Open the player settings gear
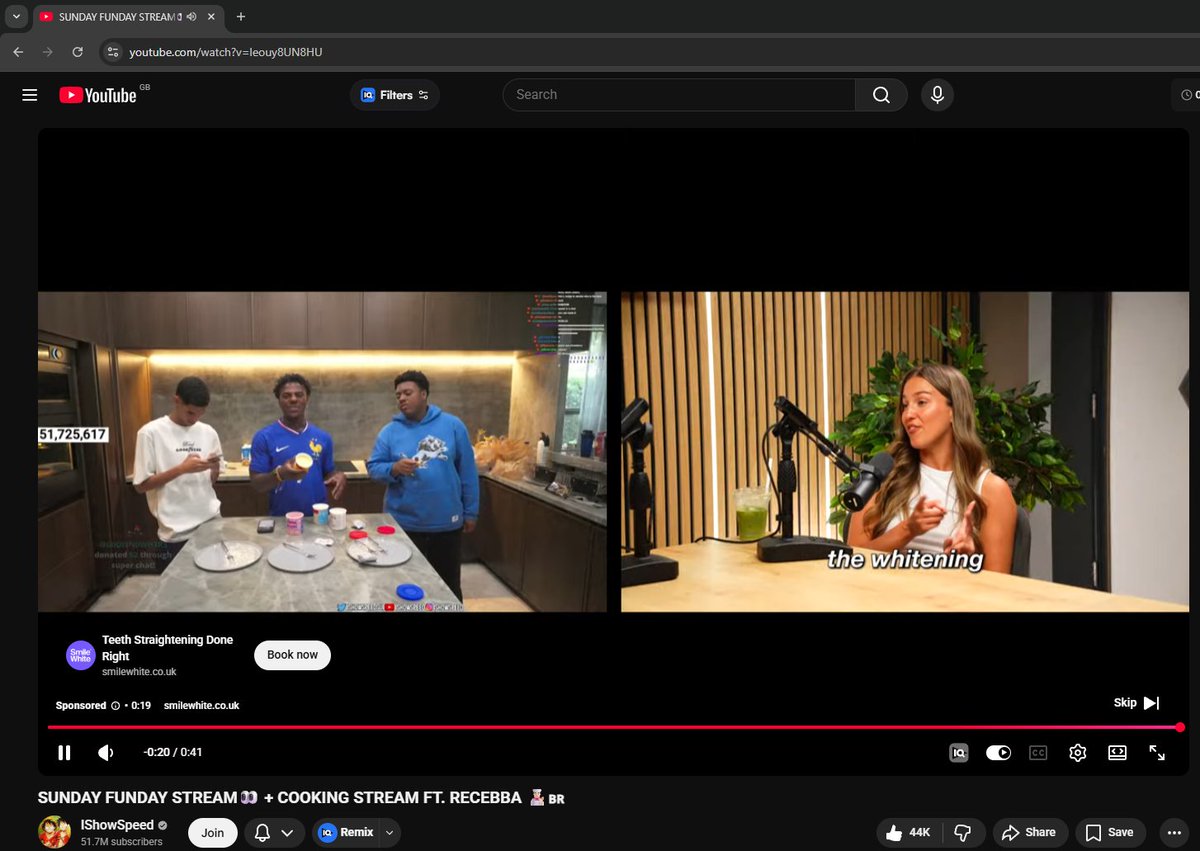1200x851 pixels. (x=1077, y=753)
